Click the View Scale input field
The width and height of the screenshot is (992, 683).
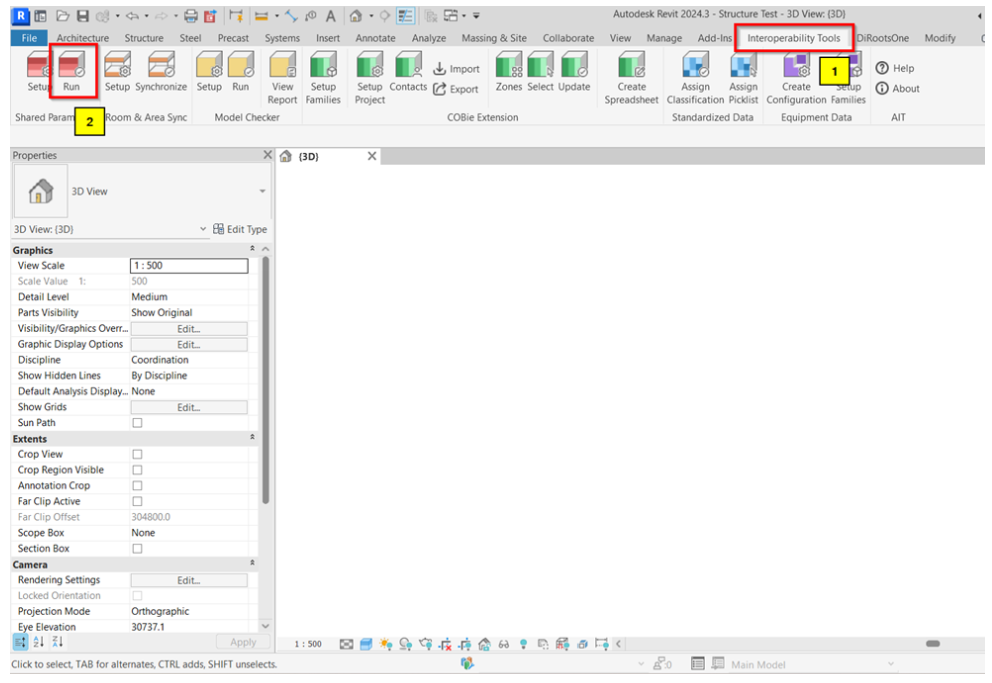tap(189, 266)
